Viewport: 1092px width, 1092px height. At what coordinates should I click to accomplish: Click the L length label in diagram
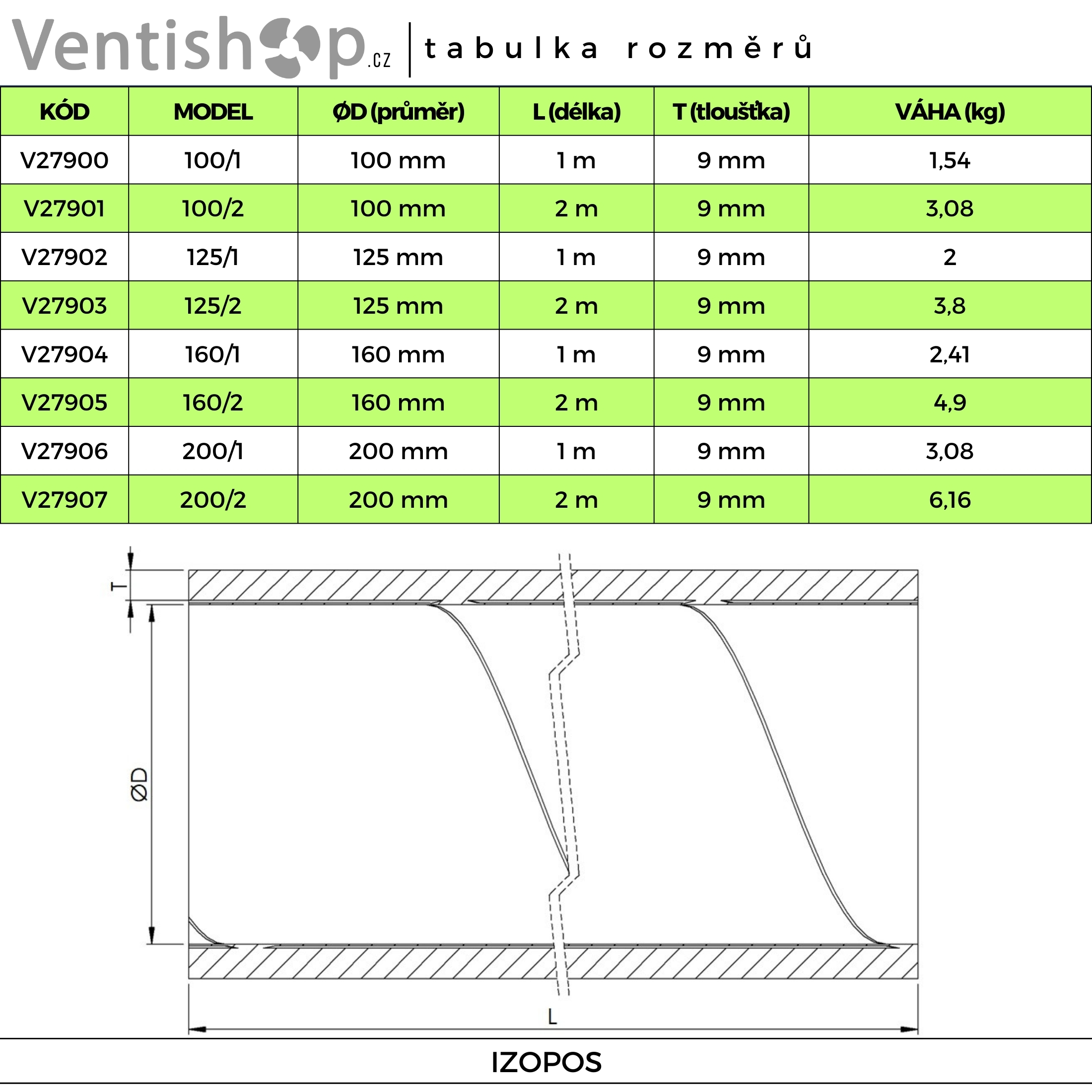pos(552,1018)
